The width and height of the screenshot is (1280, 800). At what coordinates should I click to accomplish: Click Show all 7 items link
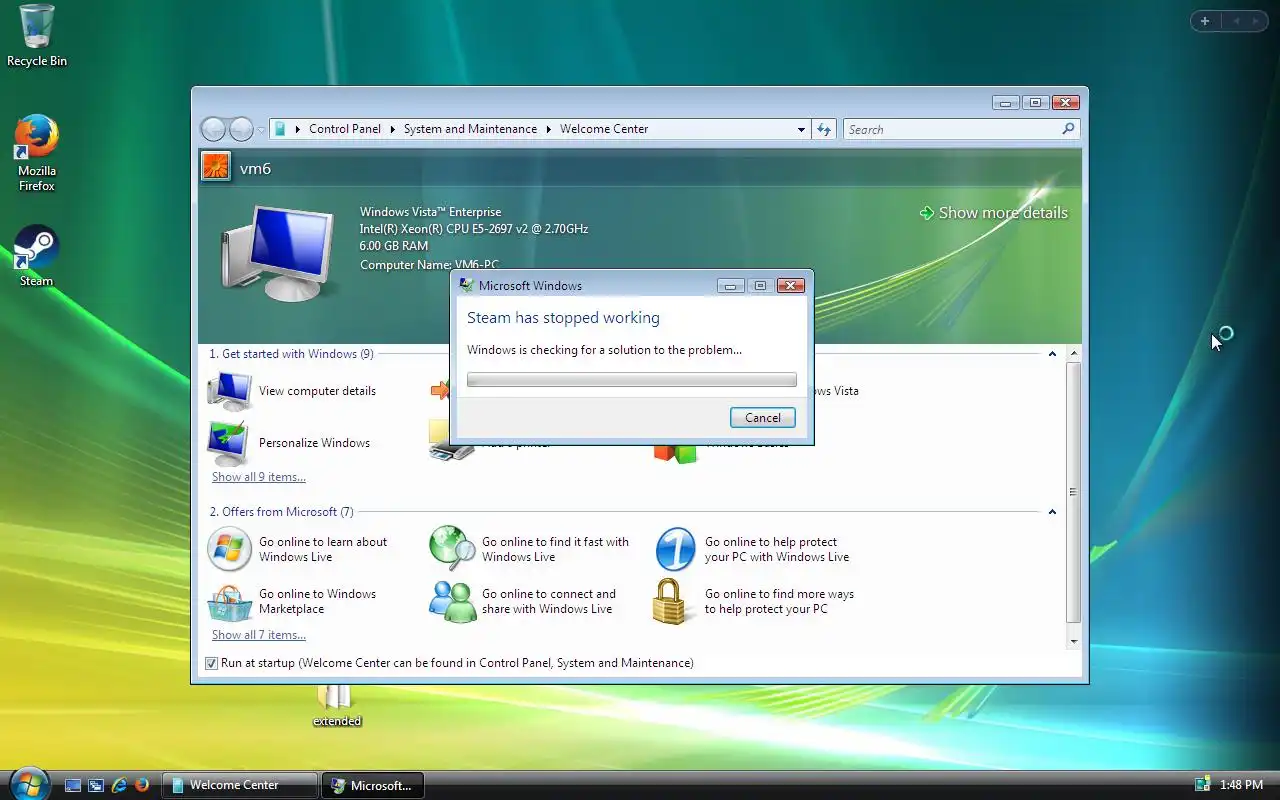pos(259,635)
